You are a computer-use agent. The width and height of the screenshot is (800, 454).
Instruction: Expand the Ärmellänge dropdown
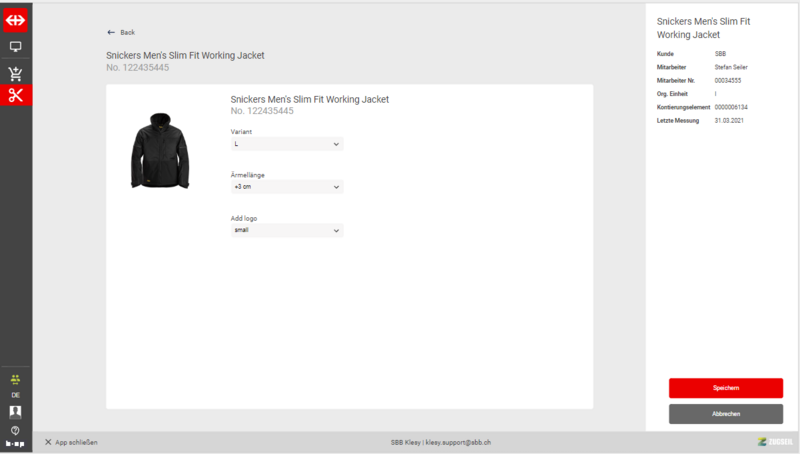(x=286, y=187)
